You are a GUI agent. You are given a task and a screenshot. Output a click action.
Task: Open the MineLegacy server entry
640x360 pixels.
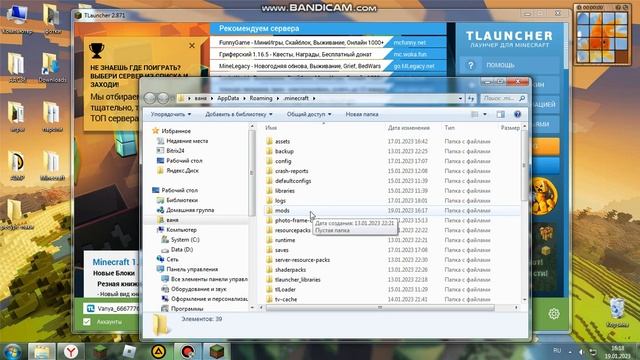click(300, 66)
